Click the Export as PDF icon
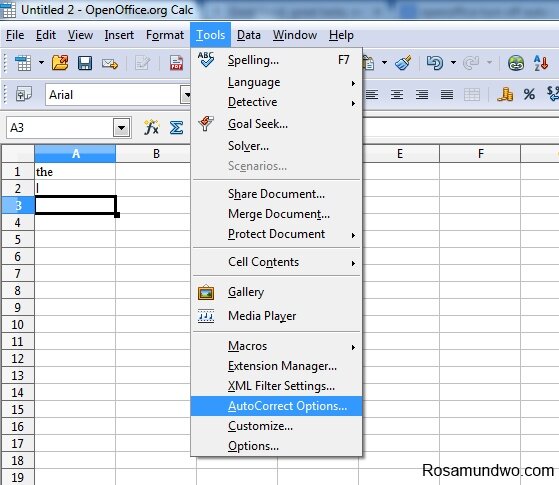This screenshot has width=559, height=485. pos(176,63)
